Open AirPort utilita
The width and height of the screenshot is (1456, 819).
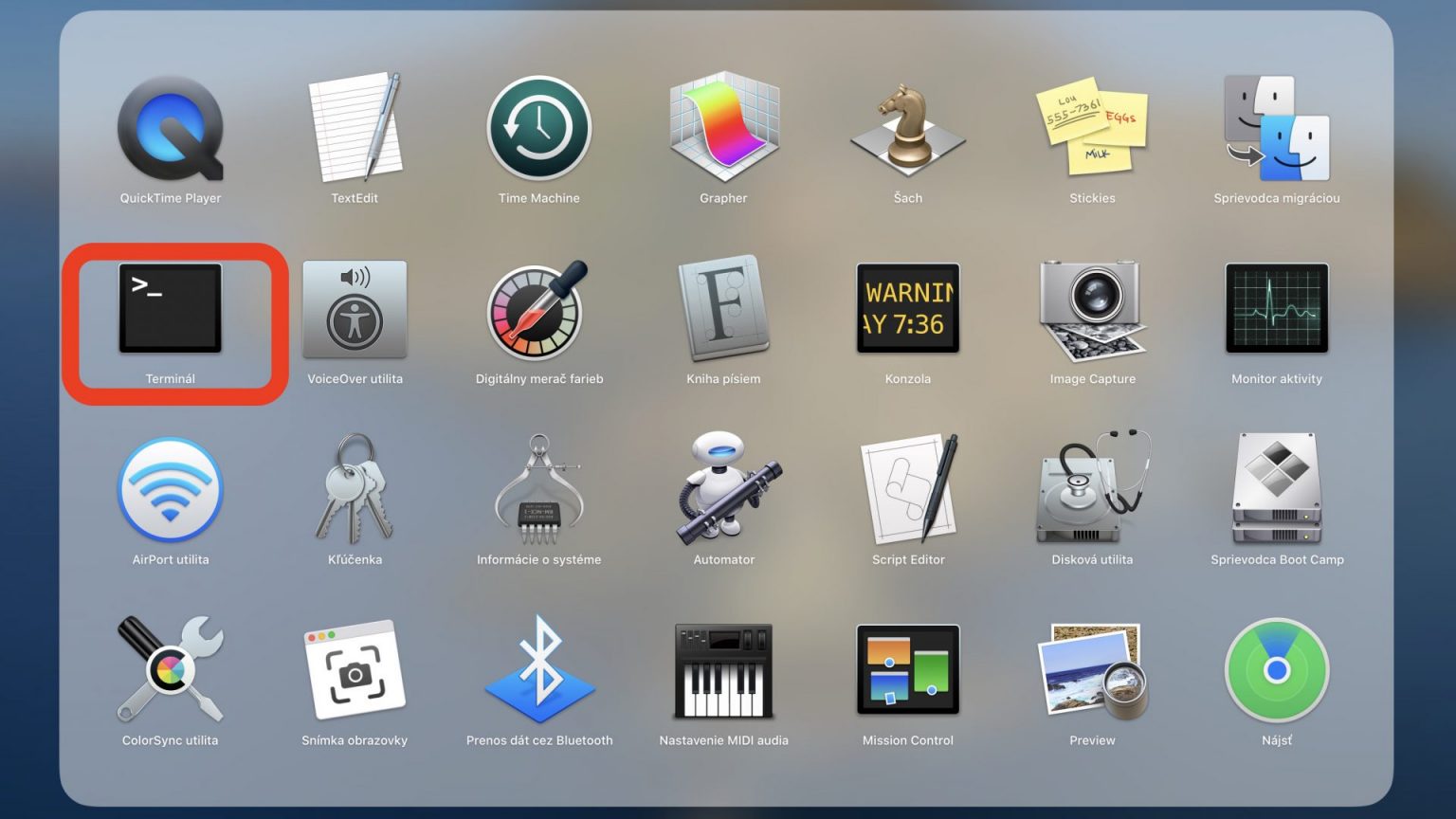tap(171, 490)
